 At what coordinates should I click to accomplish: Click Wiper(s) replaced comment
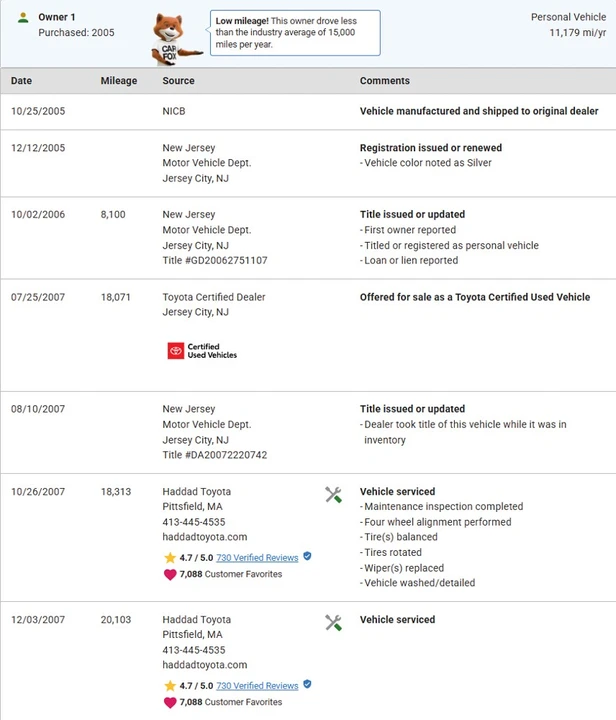tap(403, 568)
